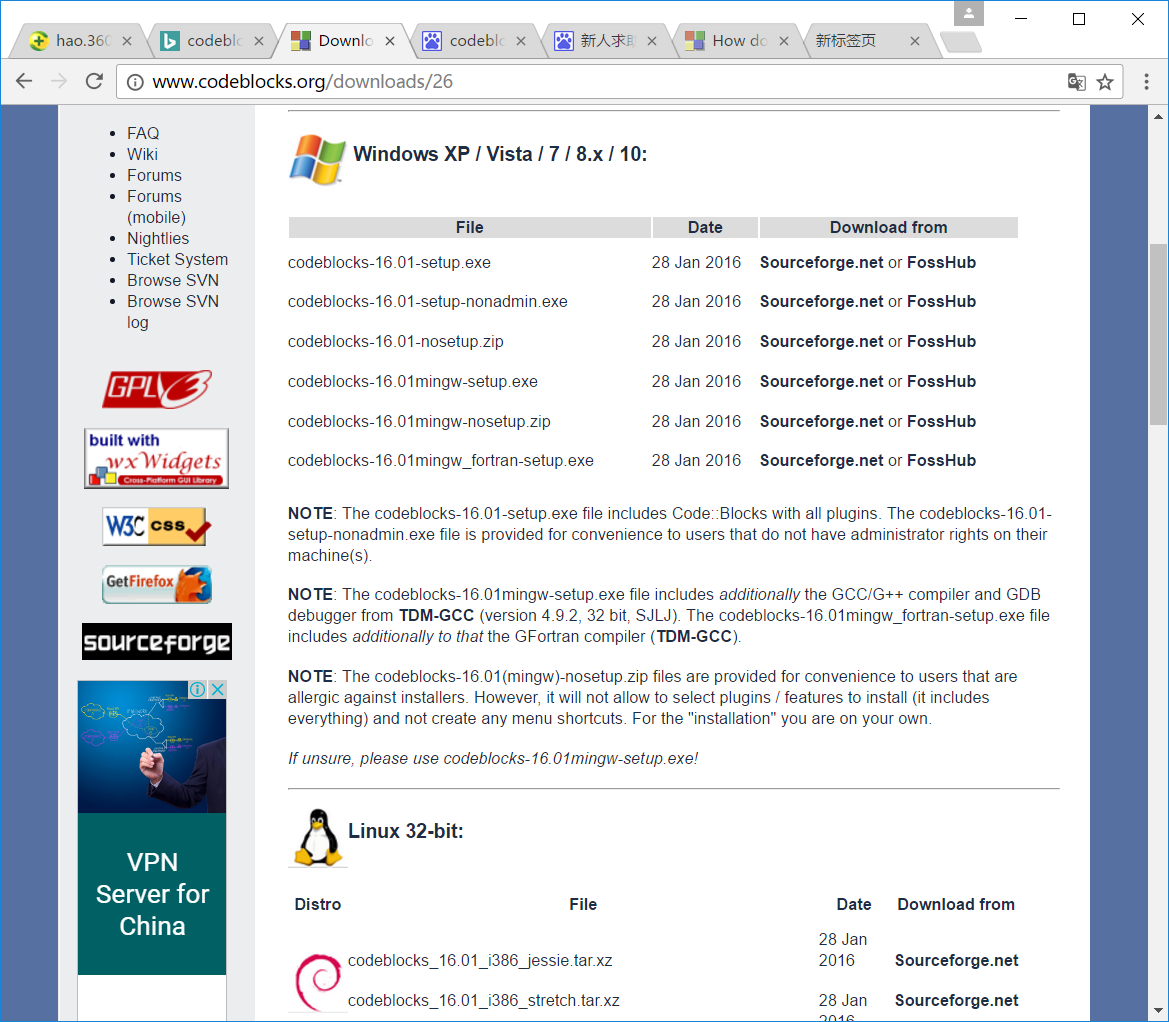
Task: Open the Forums sidebar link
Action: (154, 175)
